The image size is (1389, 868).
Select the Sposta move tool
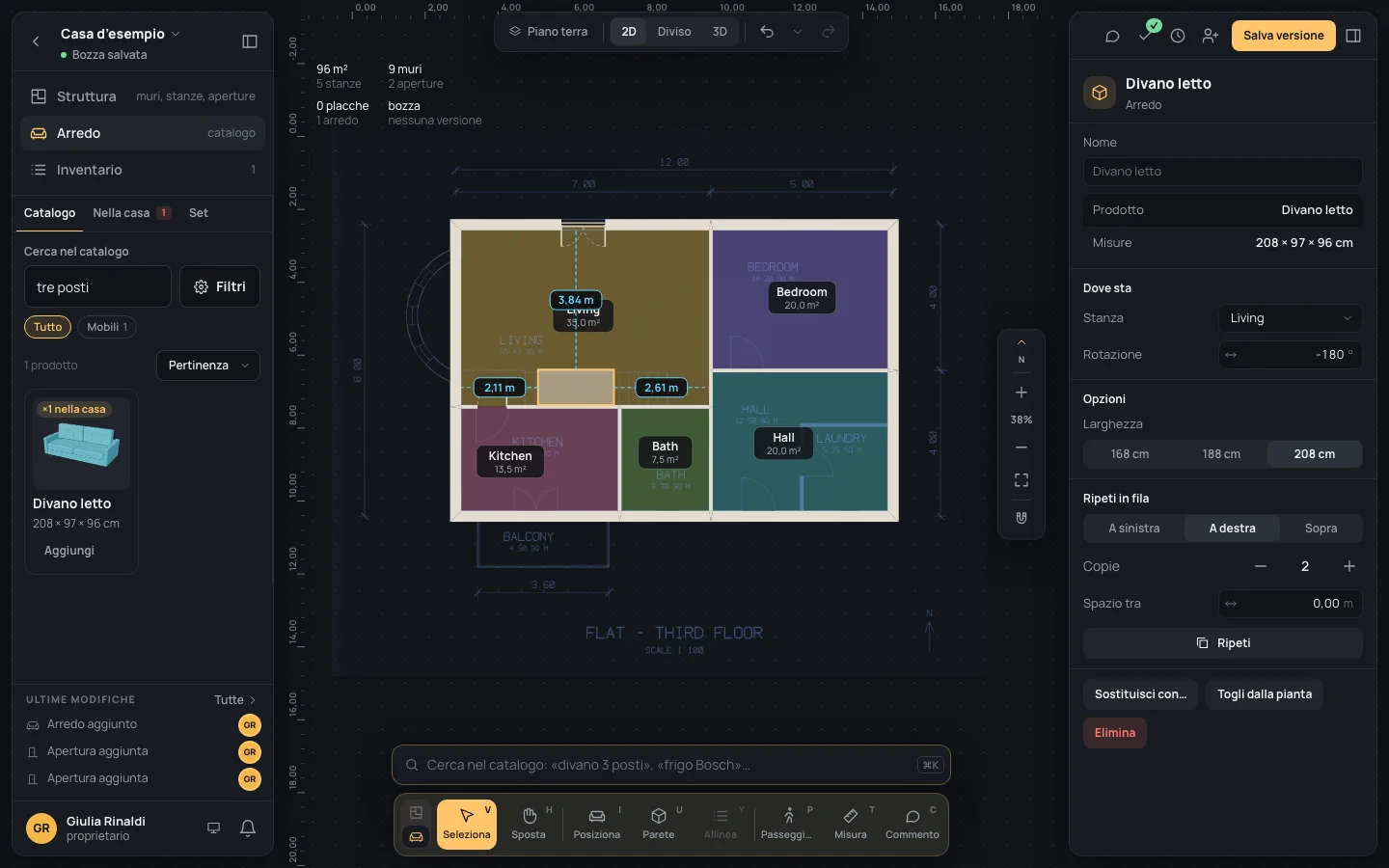pyautogui.click(x=529, y=825)
